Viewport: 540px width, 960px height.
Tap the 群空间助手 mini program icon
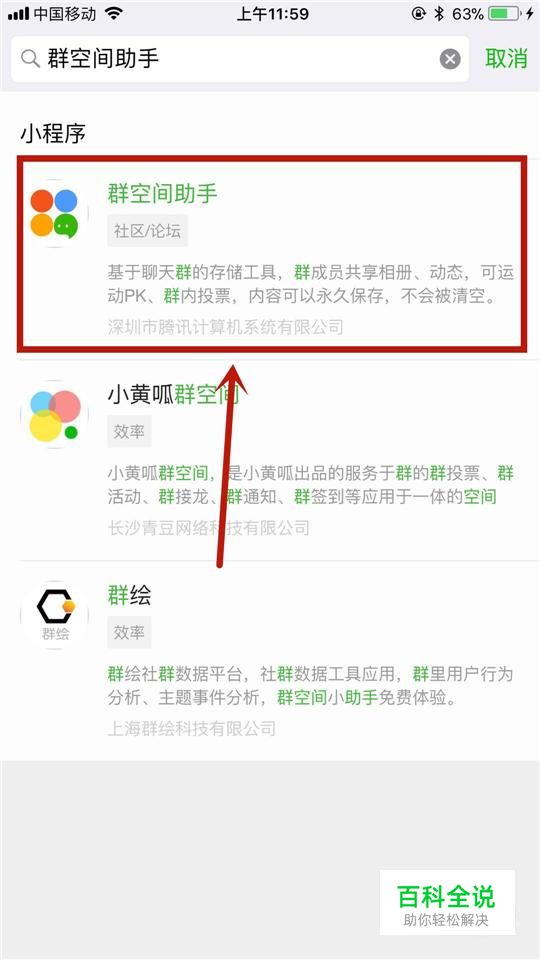pos(54,214)
